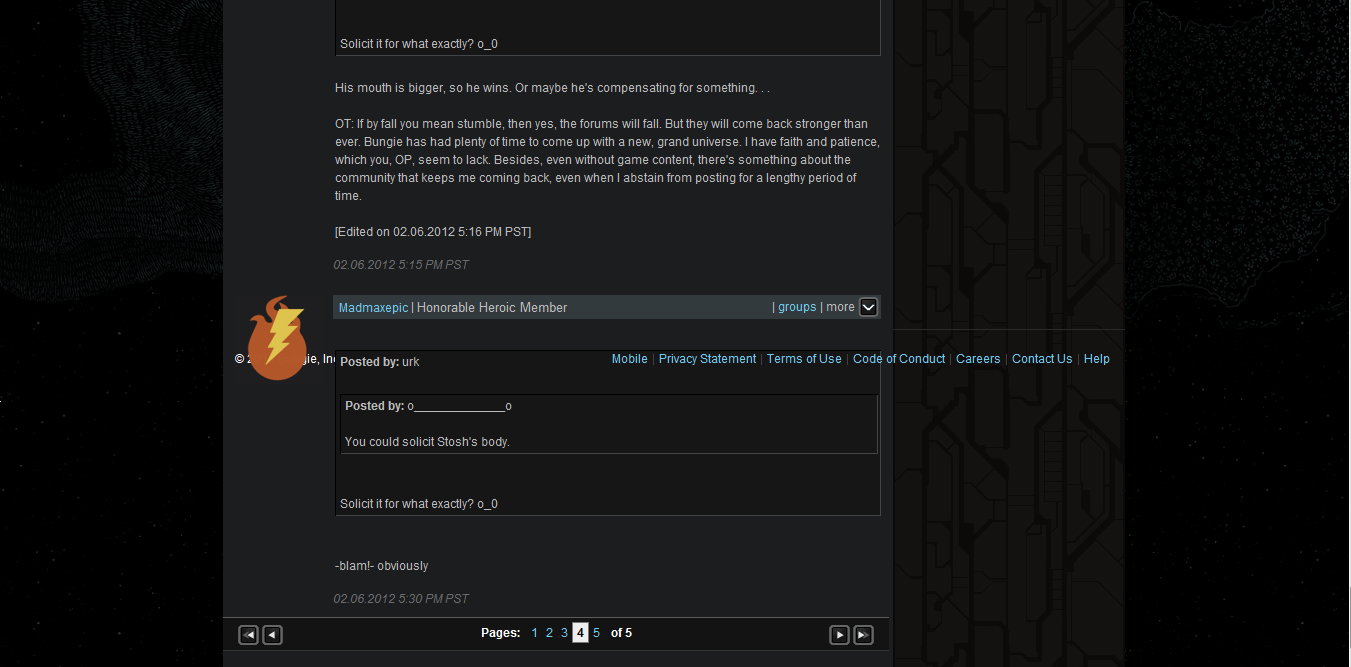Go to page 3 of thread
Screen dimensions: 1351x667
(564, 633)
